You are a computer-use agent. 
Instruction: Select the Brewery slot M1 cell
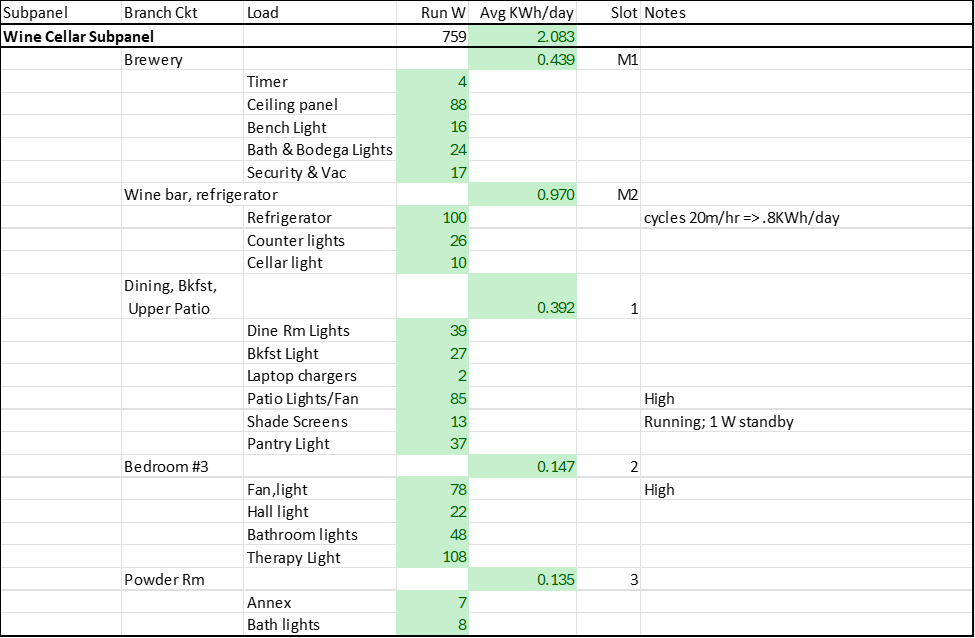pyautogui.click(x=628, y=60)
